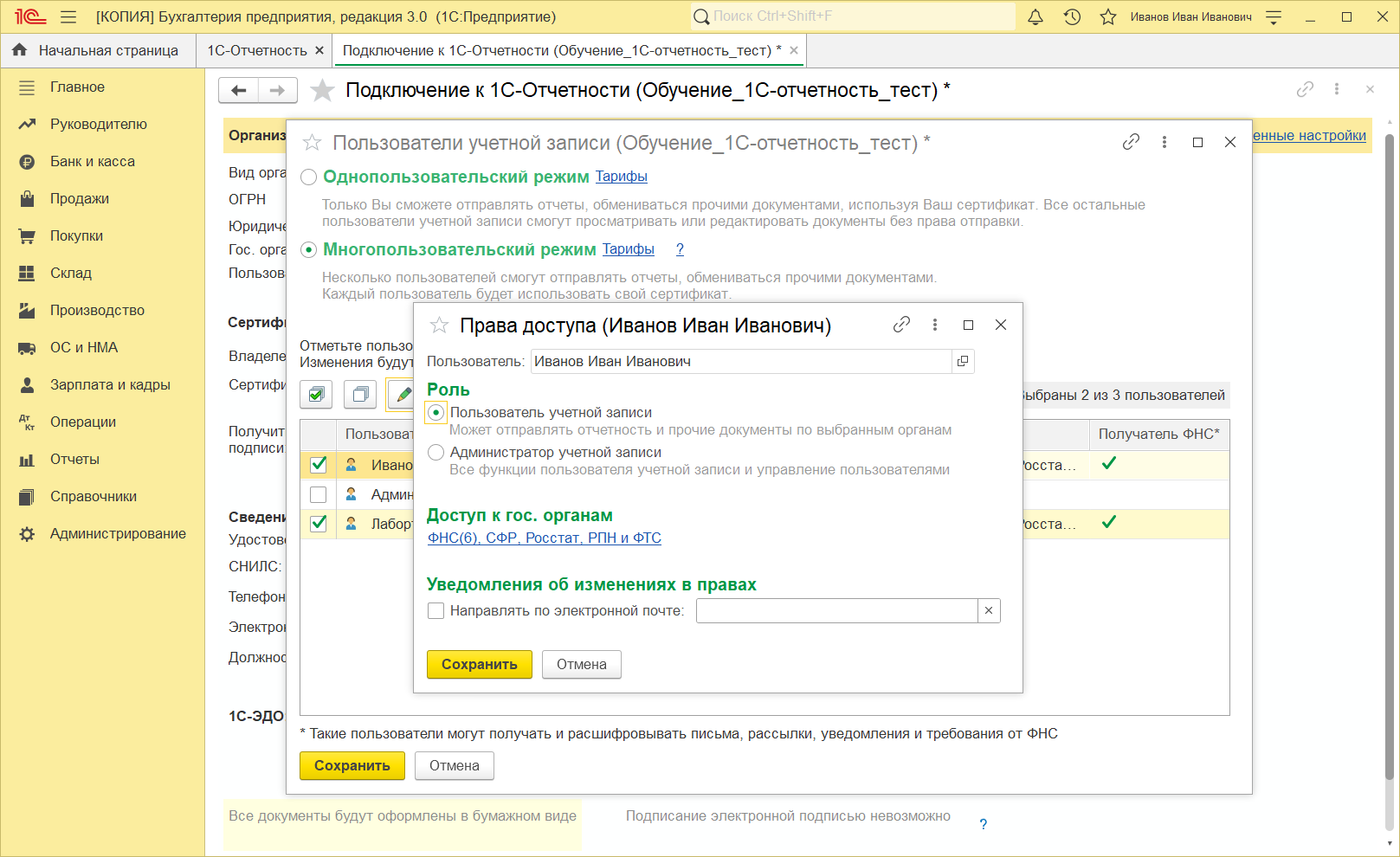Favorite the Пользователи учетной записи window
Screen dimensions: 1400x857
(312, 143)
